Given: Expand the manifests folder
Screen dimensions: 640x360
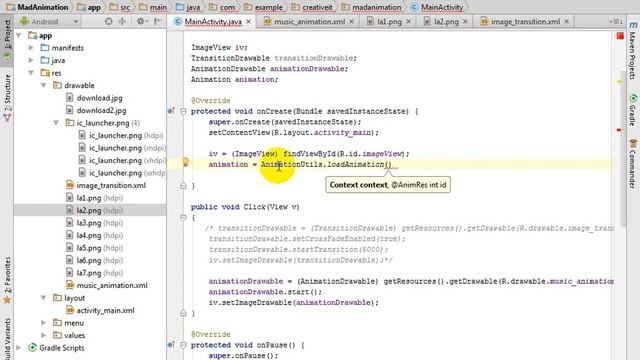Looking at the screenshot, I should [31, 48].
